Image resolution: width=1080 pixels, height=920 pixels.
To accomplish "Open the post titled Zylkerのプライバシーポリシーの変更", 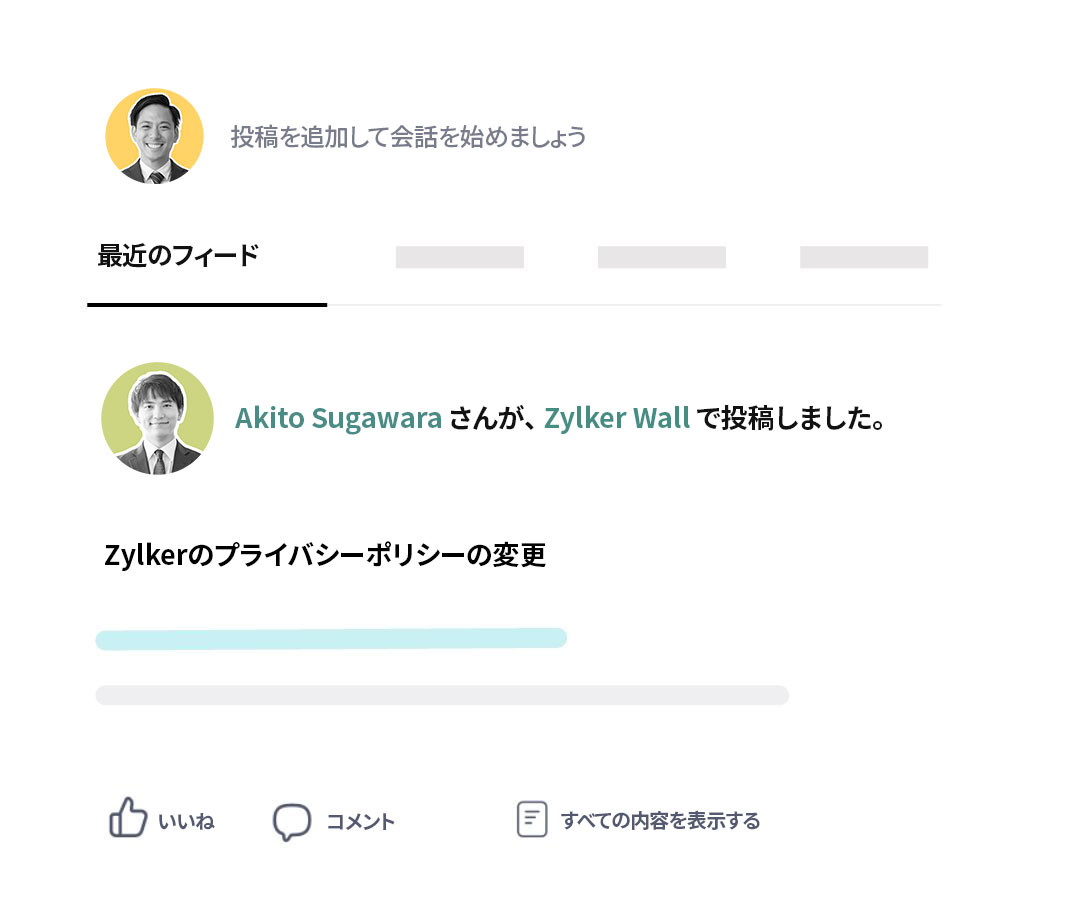I will click(325, 555).
